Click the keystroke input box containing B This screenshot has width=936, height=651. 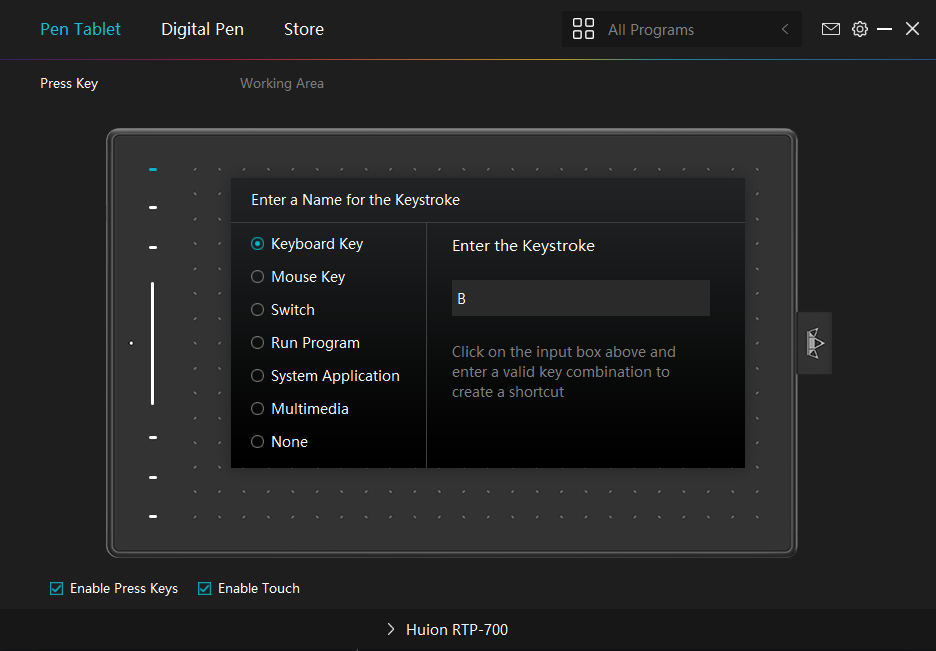click(x=580, y=298)
